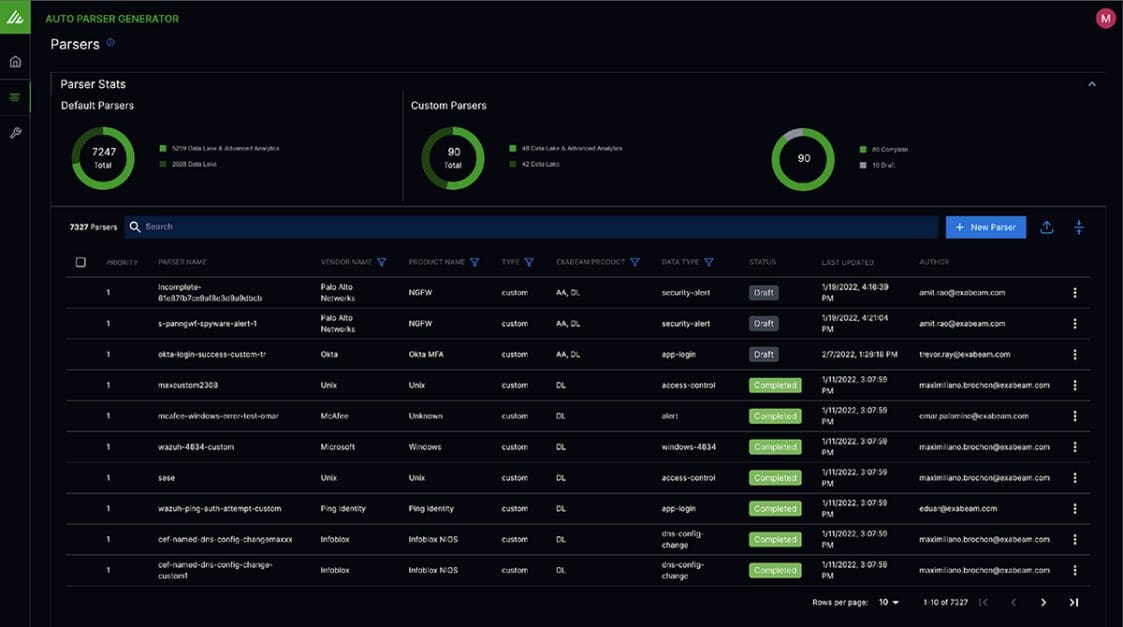Open actions menu for incomplete-81e87fb7 parser row
Image resolution: width=1123 pixels, height=627 pixels.
coord(1074,293)
